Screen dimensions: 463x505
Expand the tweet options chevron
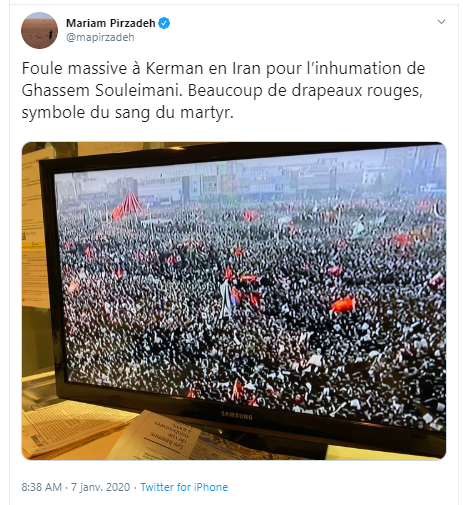tap(441, 22)
